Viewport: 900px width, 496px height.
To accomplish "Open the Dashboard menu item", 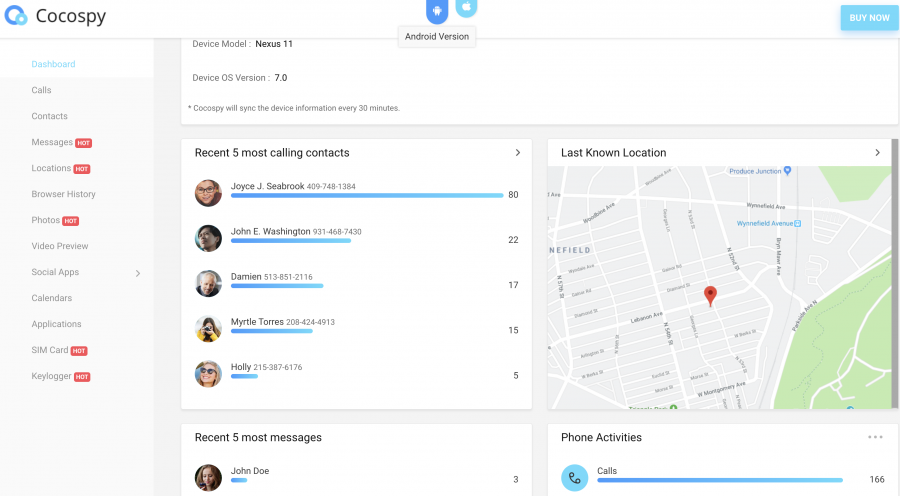I will pyautogui.click(x=53, y=64).
